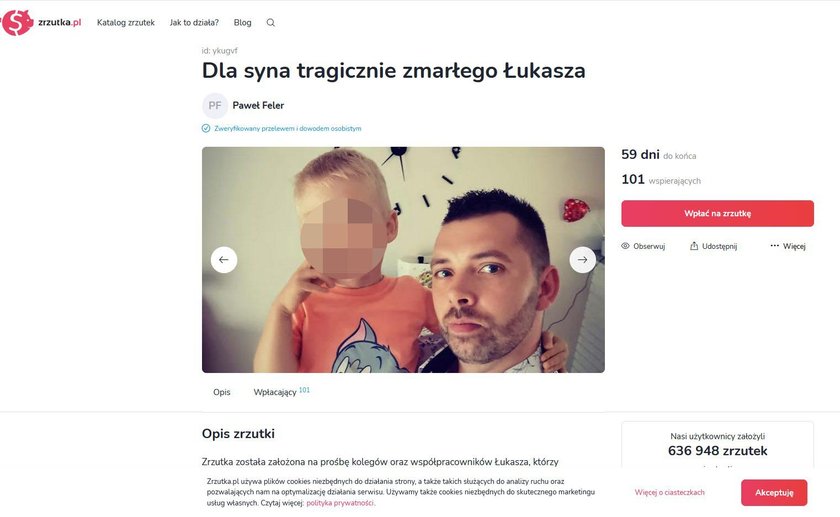Click the fundraiser photo of father and son
The width and height of the screenshot is (840, 517).
(403, 260)
